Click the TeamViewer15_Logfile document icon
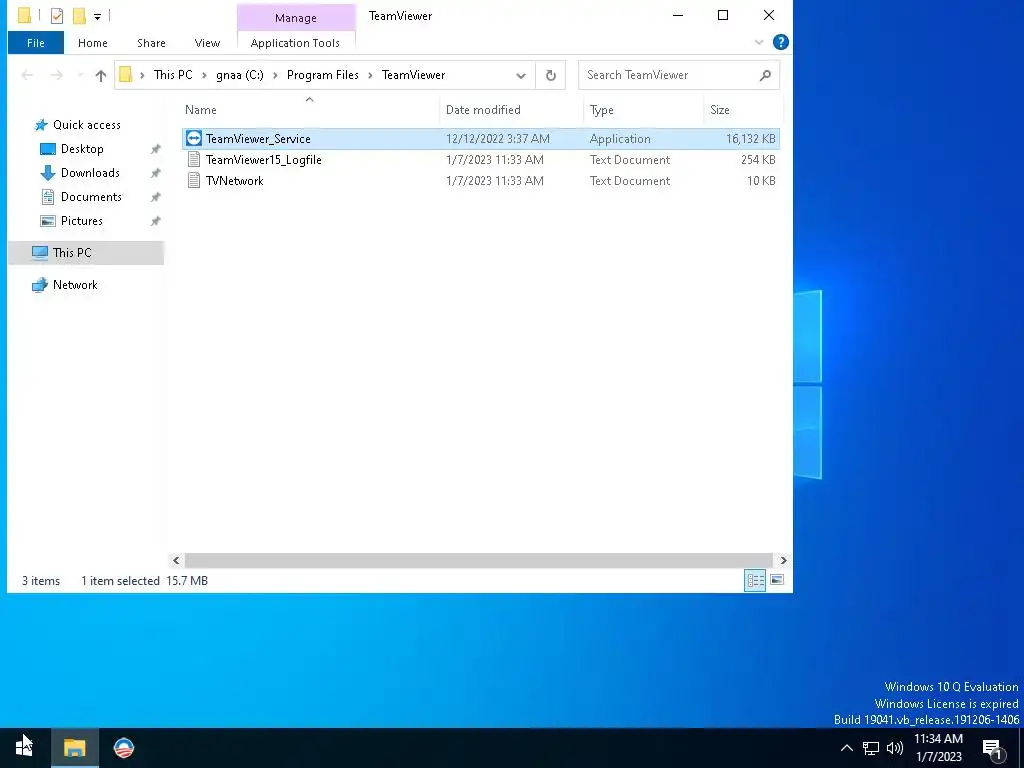1024x768 pixels. (x=193, y=159)
